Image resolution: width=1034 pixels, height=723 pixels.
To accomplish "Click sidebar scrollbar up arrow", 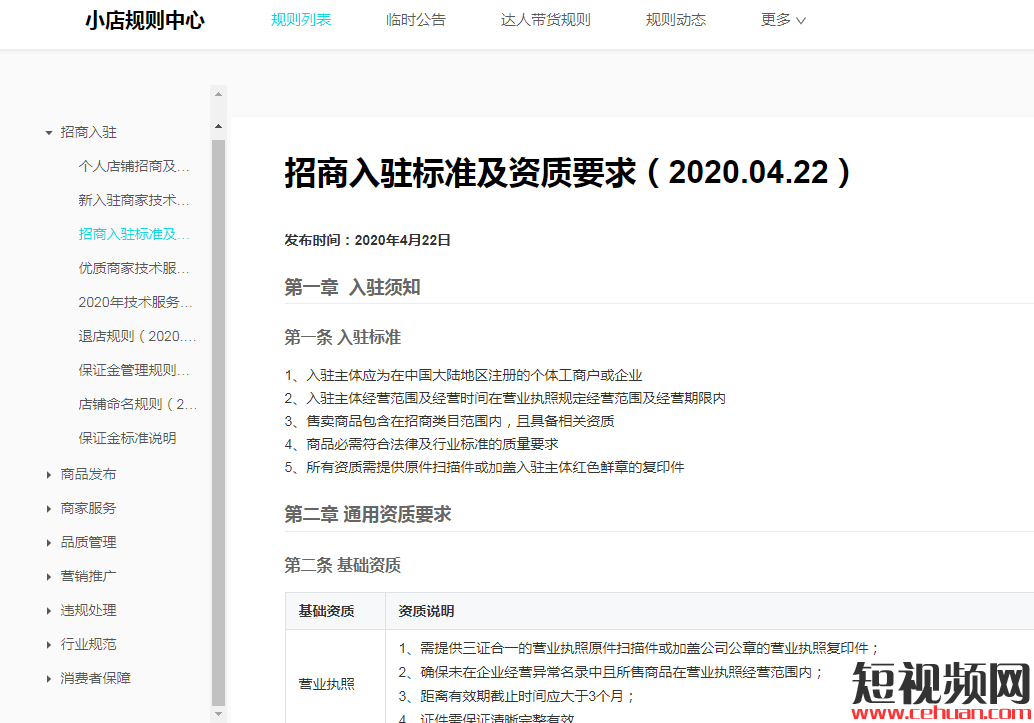I will tap(218, 126).
